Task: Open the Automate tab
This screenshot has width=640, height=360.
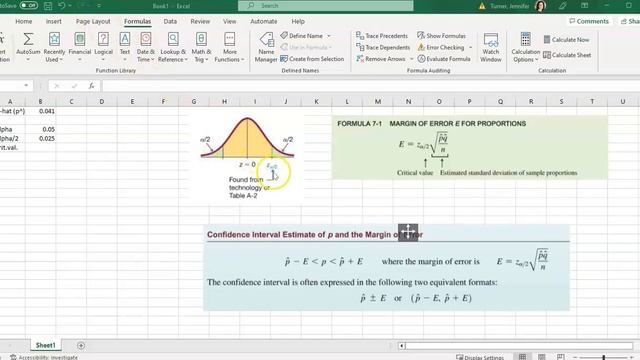Action: (263, 21)
